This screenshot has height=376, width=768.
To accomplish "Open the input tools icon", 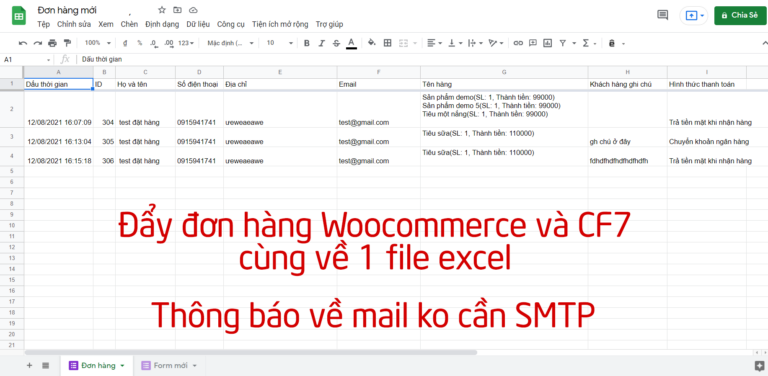I will coord(612,43).
